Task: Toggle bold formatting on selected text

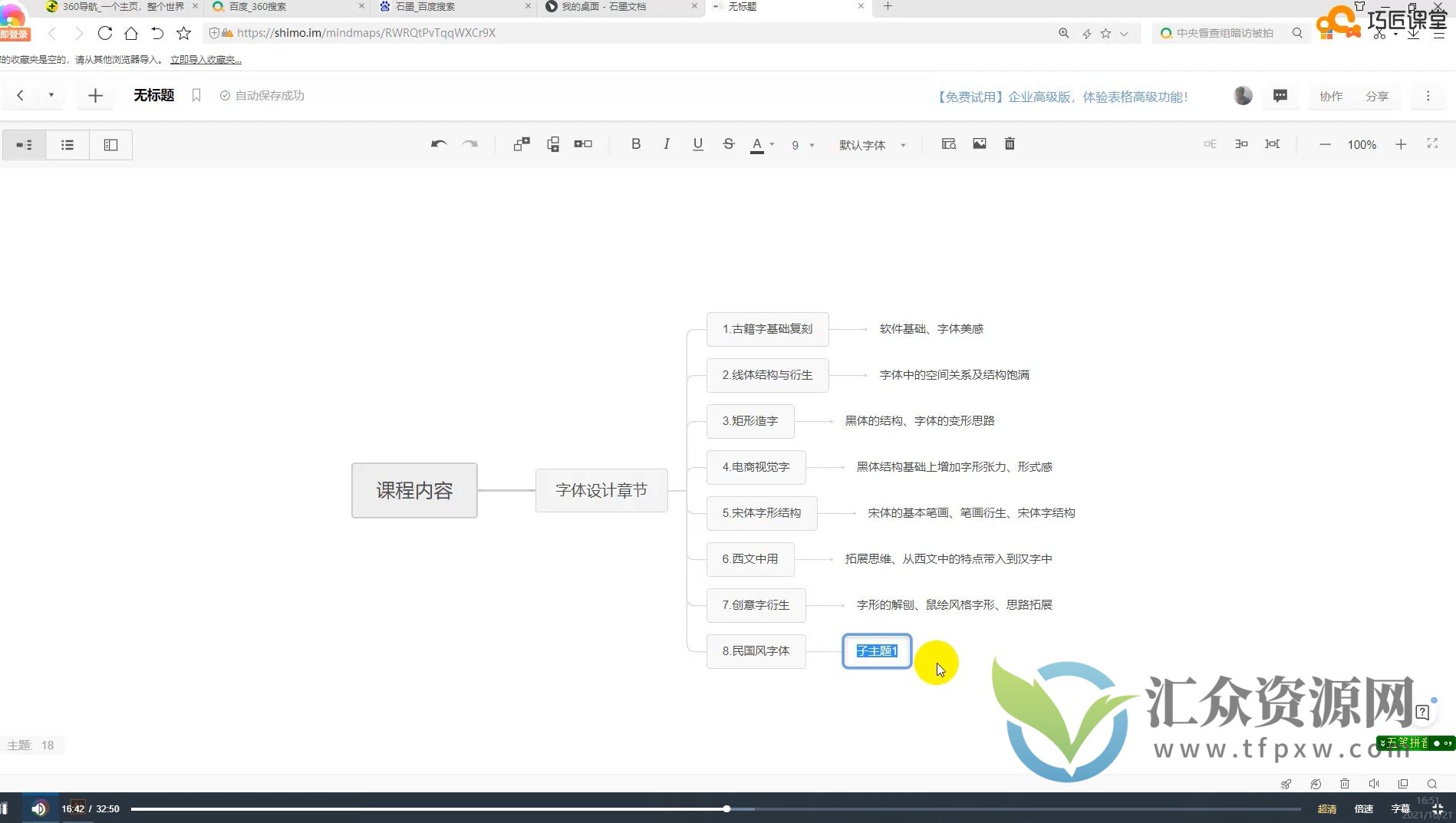Action: 635,143
